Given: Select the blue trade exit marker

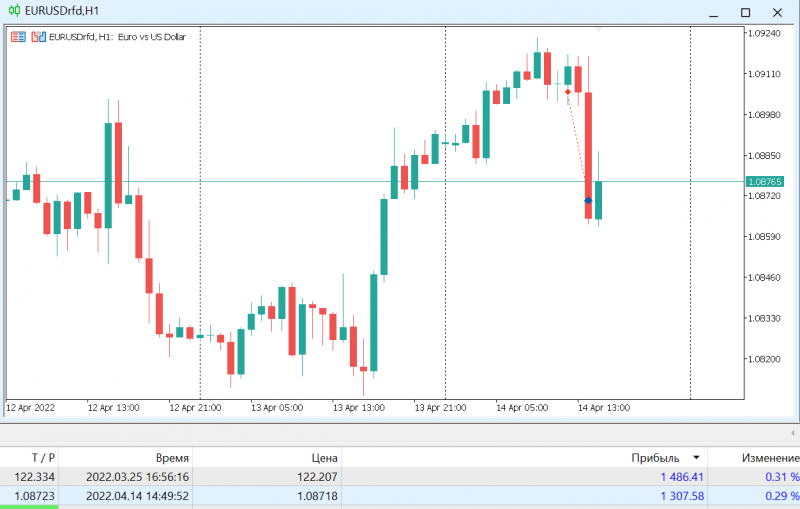Looking at the screenshot, I should (588, 200).
